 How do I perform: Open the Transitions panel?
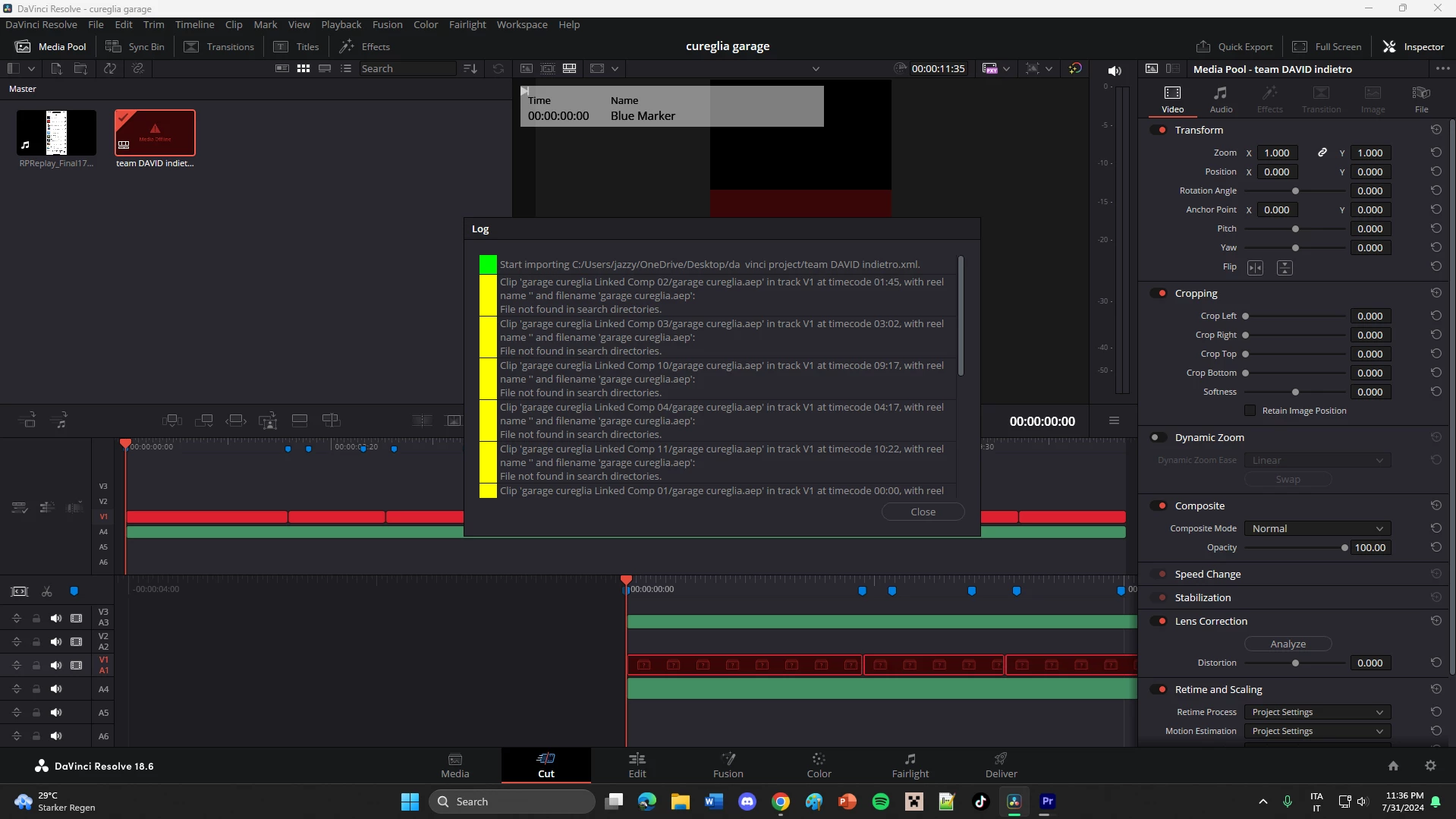pyautogui.click(x=219, y=46)
